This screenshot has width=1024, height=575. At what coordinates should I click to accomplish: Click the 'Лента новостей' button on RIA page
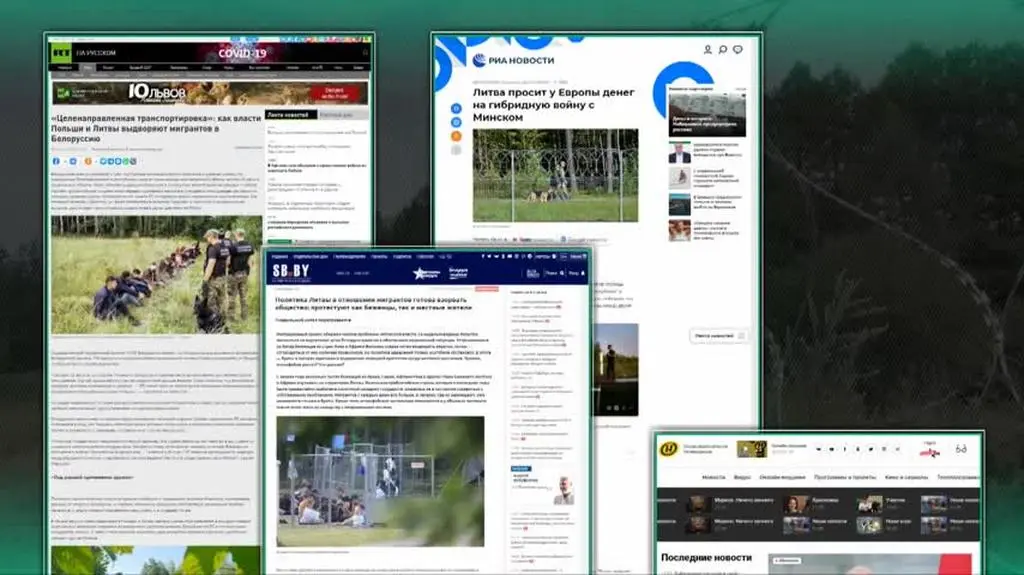tap(716, 336)
